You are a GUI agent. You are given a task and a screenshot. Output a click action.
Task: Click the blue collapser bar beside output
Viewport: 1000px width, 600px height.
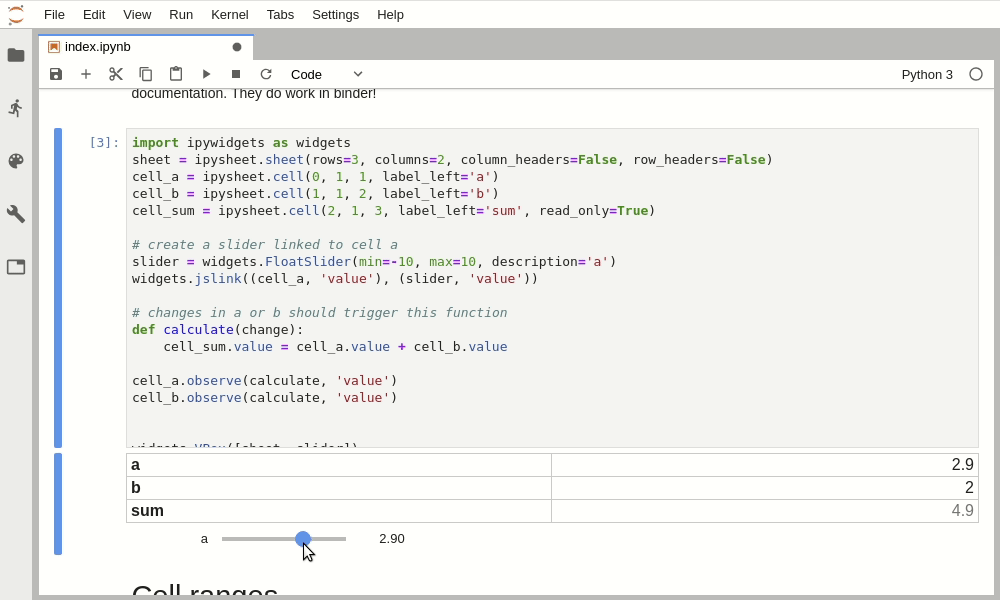point(58,504)
